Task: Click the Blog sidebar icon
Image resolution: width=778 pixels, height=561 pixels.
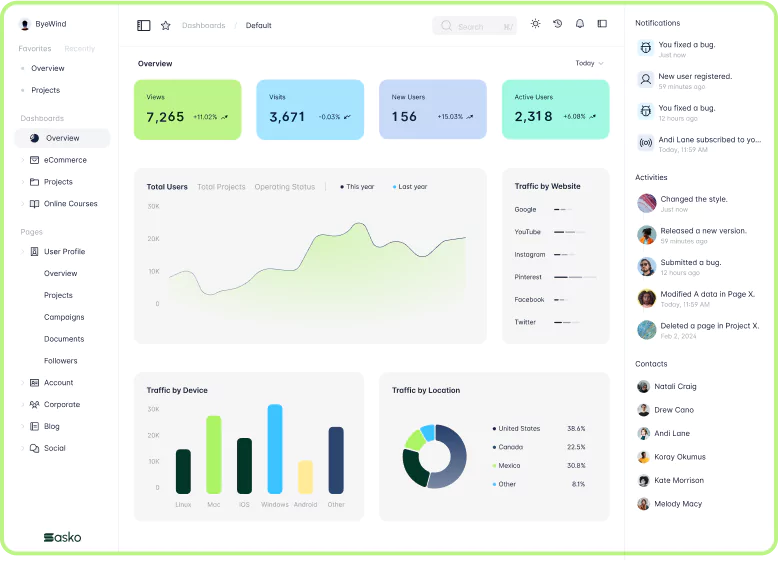Action: tap(35, 426)
